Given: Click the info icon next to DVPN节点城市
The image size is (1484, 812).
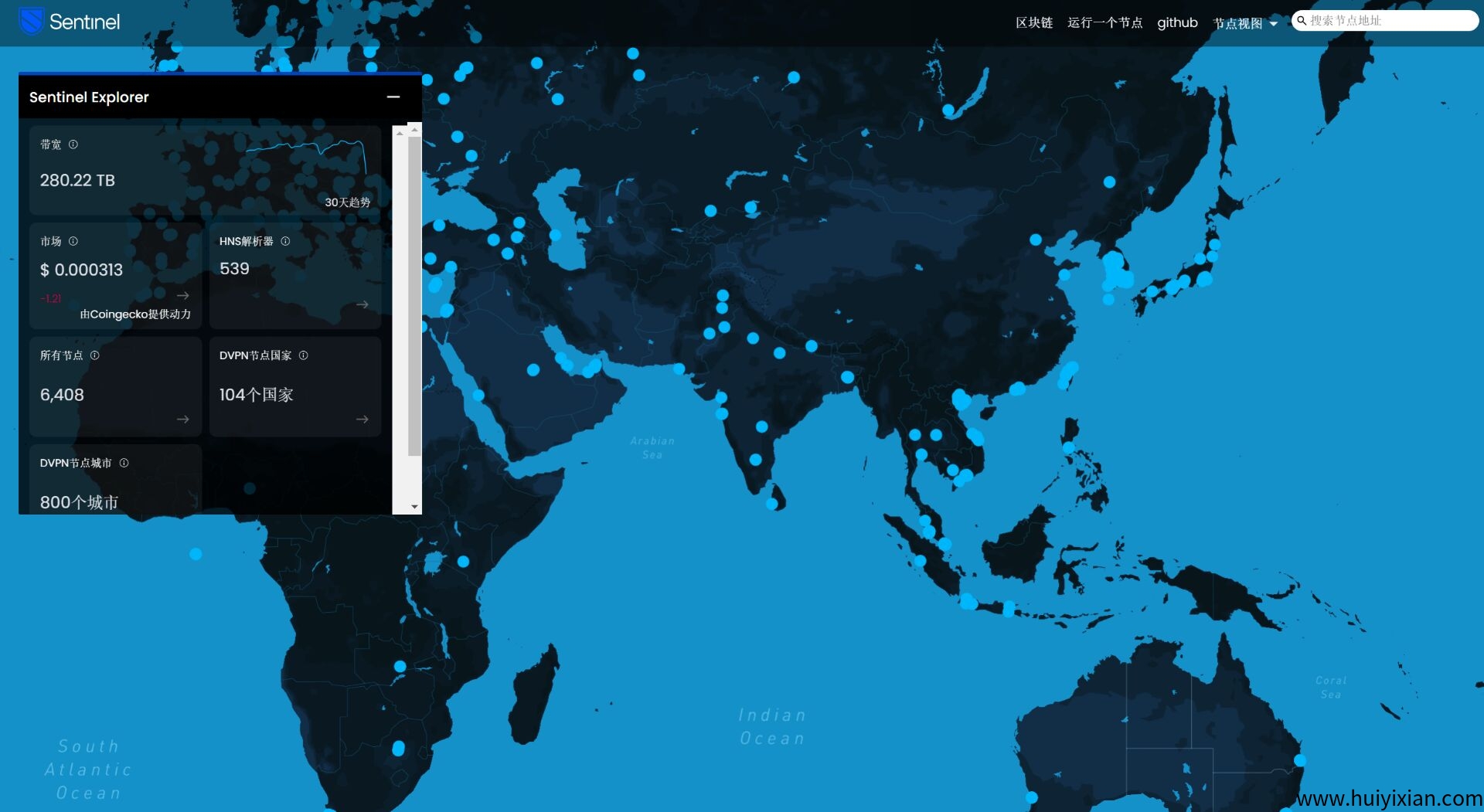Looking at the screenshot, I should pos(124,463).
